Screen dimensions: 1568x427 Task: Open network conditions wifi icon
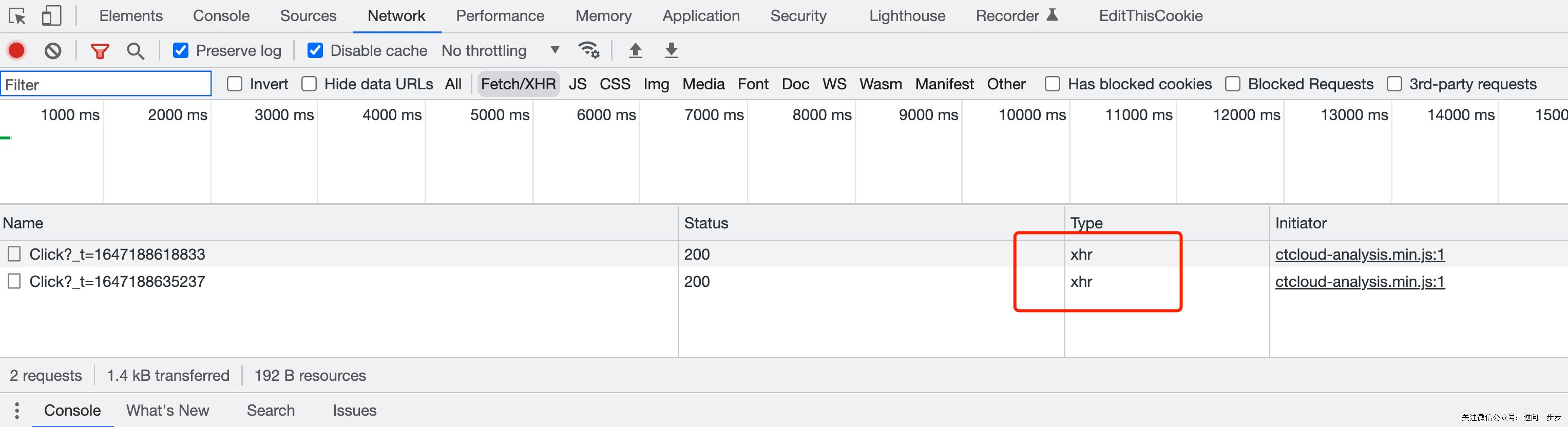[588, 50]
